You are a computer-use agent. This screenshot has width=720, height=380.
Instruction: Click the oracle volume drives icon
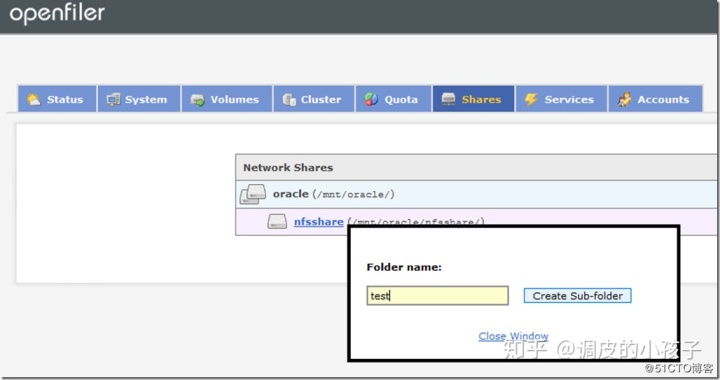253,195
